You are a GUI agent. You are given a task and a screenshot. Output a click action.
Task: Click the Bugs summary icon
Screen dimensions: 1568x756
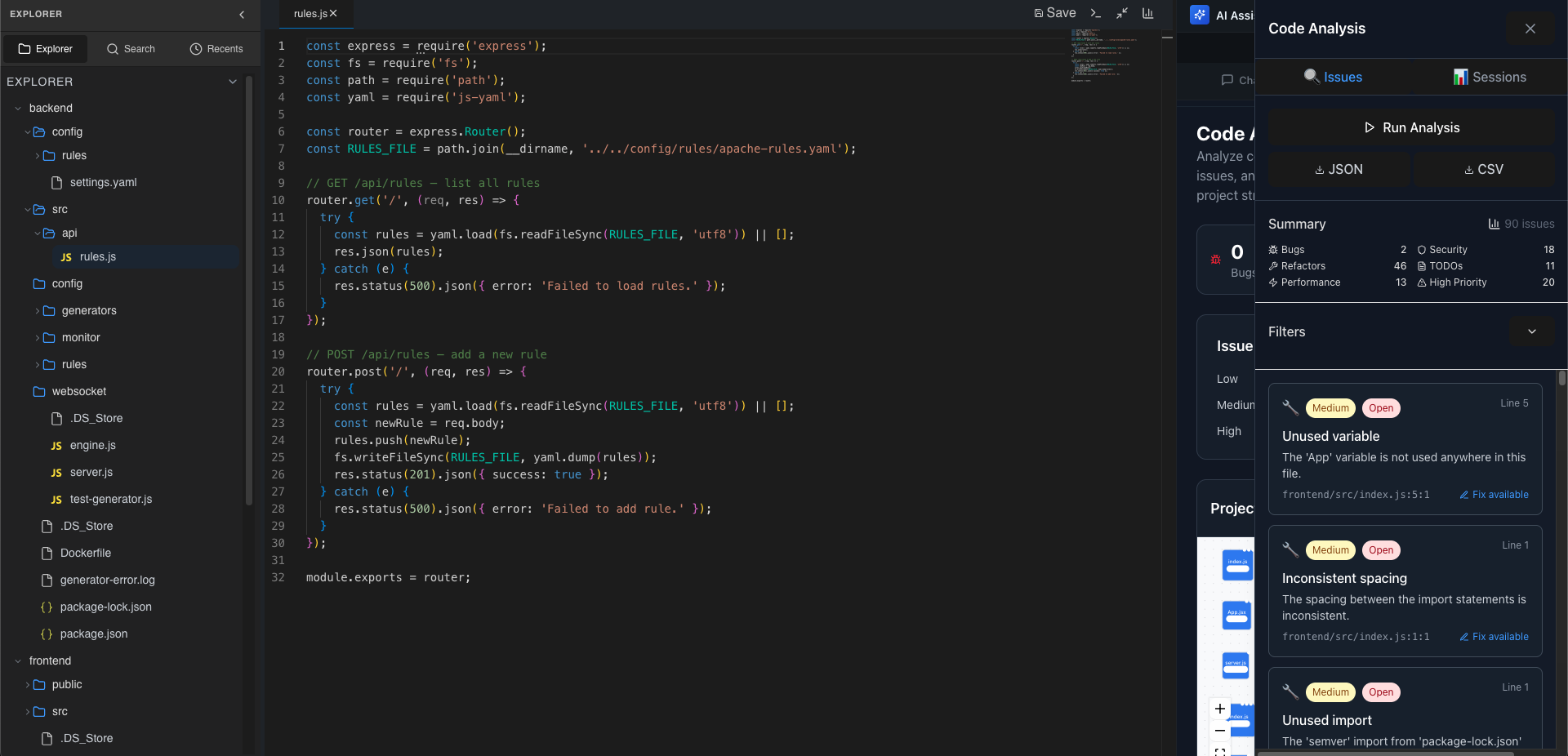pos(1273,250)
